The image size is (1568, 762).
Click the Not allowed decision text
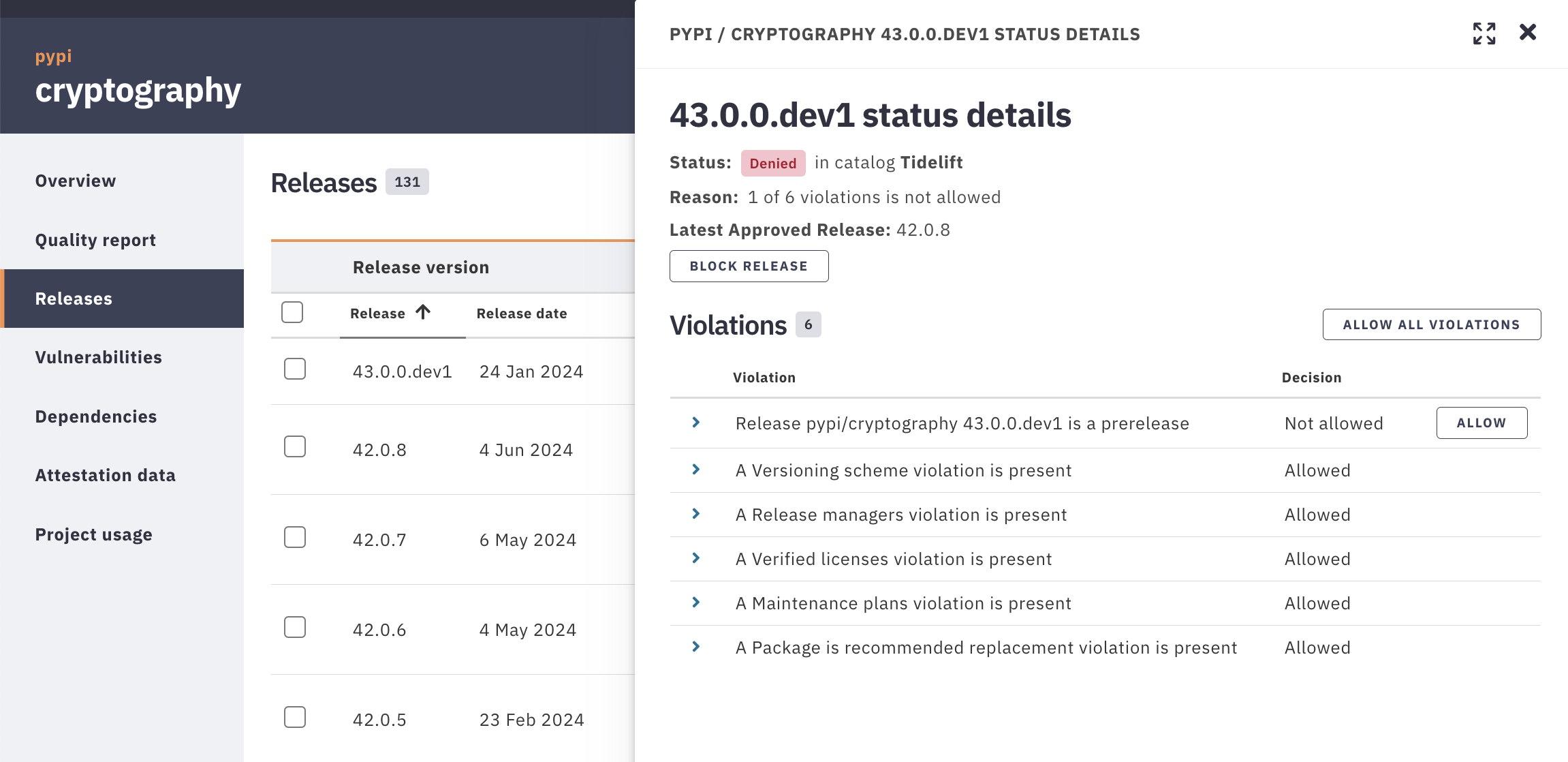pos(1334,423)
